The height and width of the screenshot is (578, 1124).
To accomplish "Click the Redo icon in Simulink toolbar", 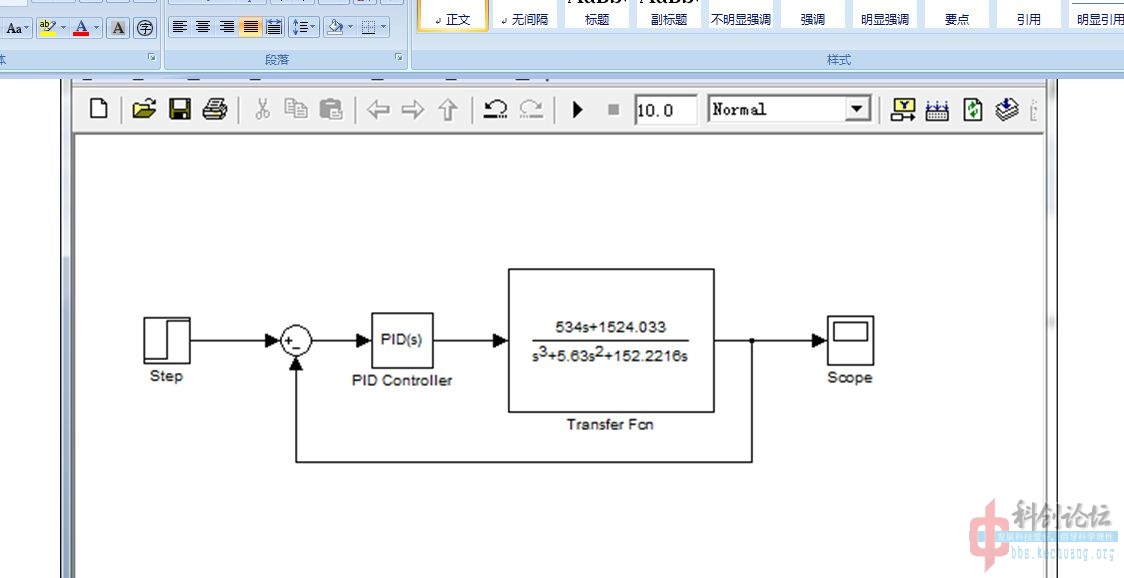I will tap(531, 109).
